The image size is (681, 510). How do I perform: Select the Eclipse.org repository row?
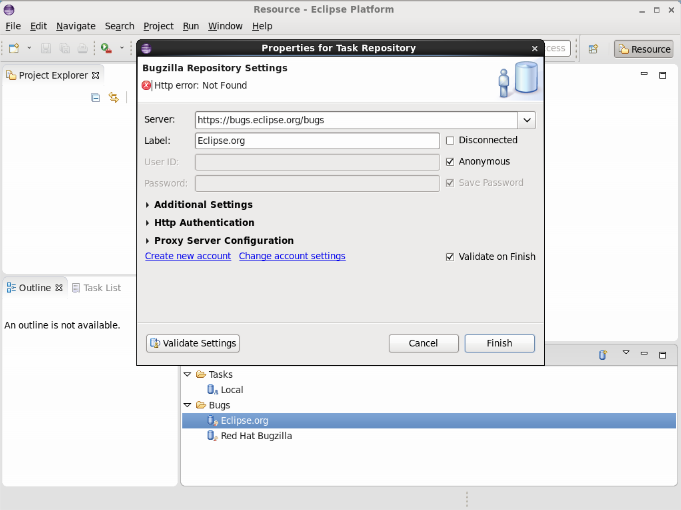[429, 421]
